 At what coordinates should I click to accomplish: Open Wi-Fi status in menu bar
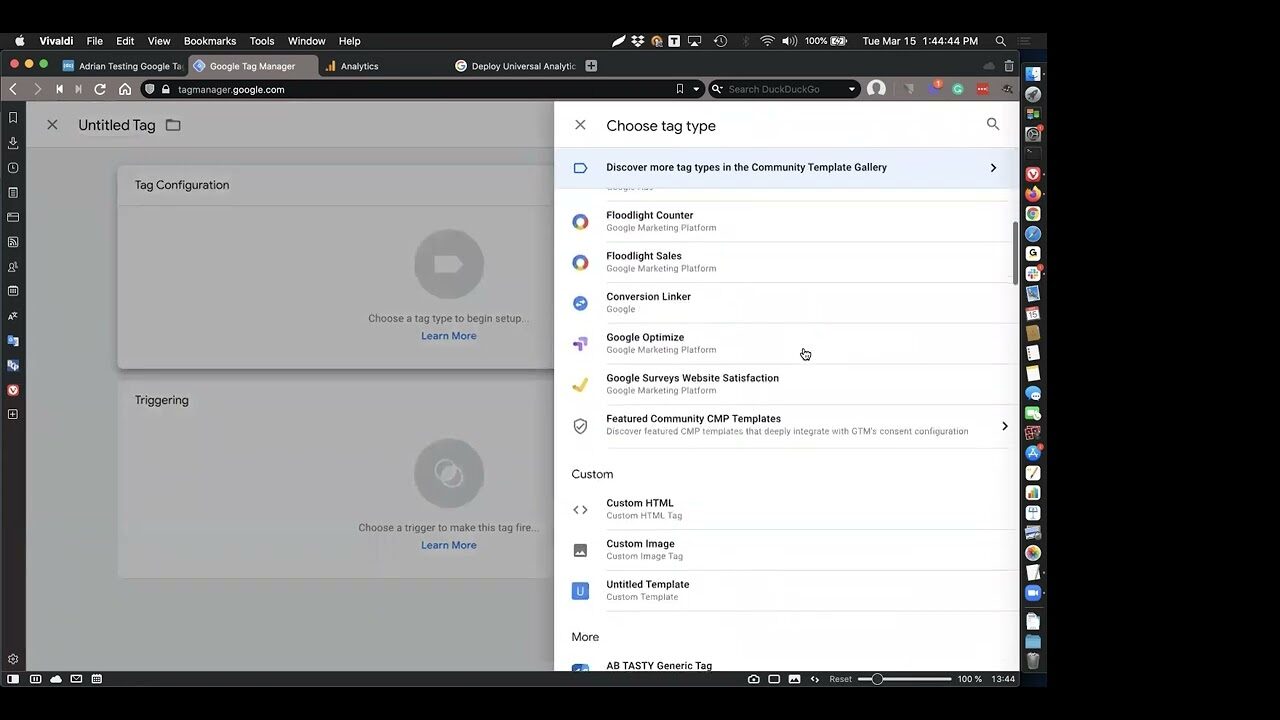[x=767, y=41]
